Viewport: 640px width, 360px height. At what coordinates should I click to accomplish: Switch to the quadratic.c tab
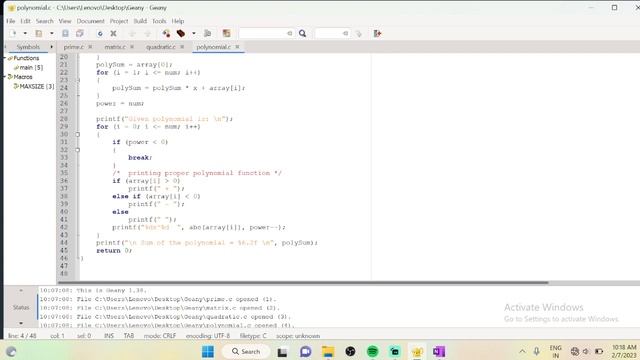tap(161, 47)
